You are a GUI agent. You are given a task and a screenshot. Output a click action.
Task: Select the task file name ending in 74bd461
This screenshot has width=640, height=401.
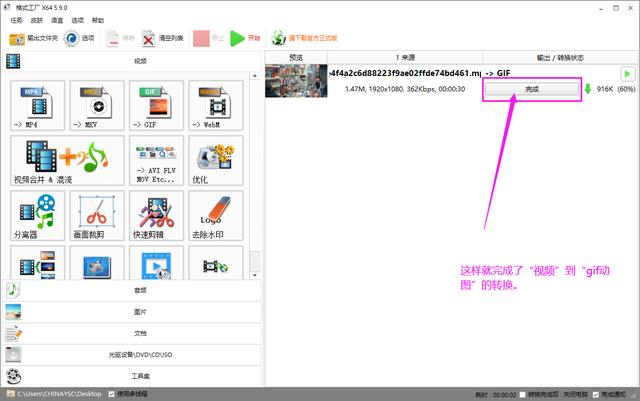click(x=405, y=73)
